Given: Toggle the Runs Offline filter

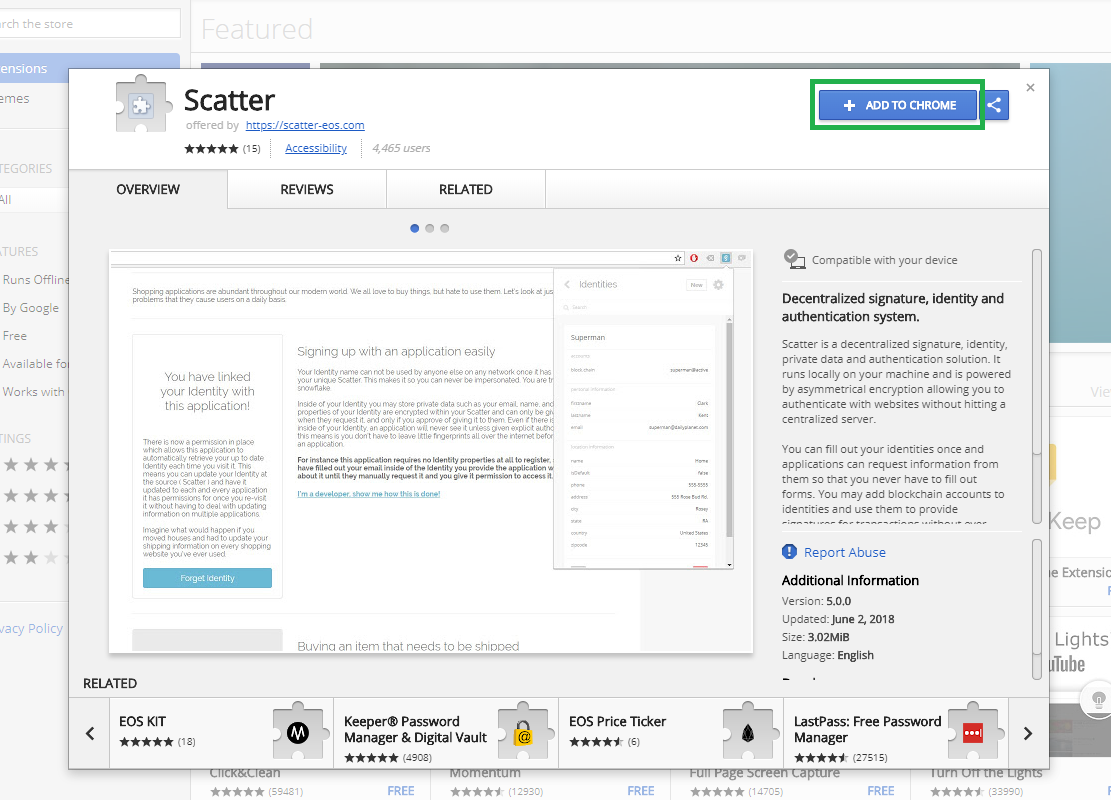Looking at the screenshot, I should [x=35, y=279].
